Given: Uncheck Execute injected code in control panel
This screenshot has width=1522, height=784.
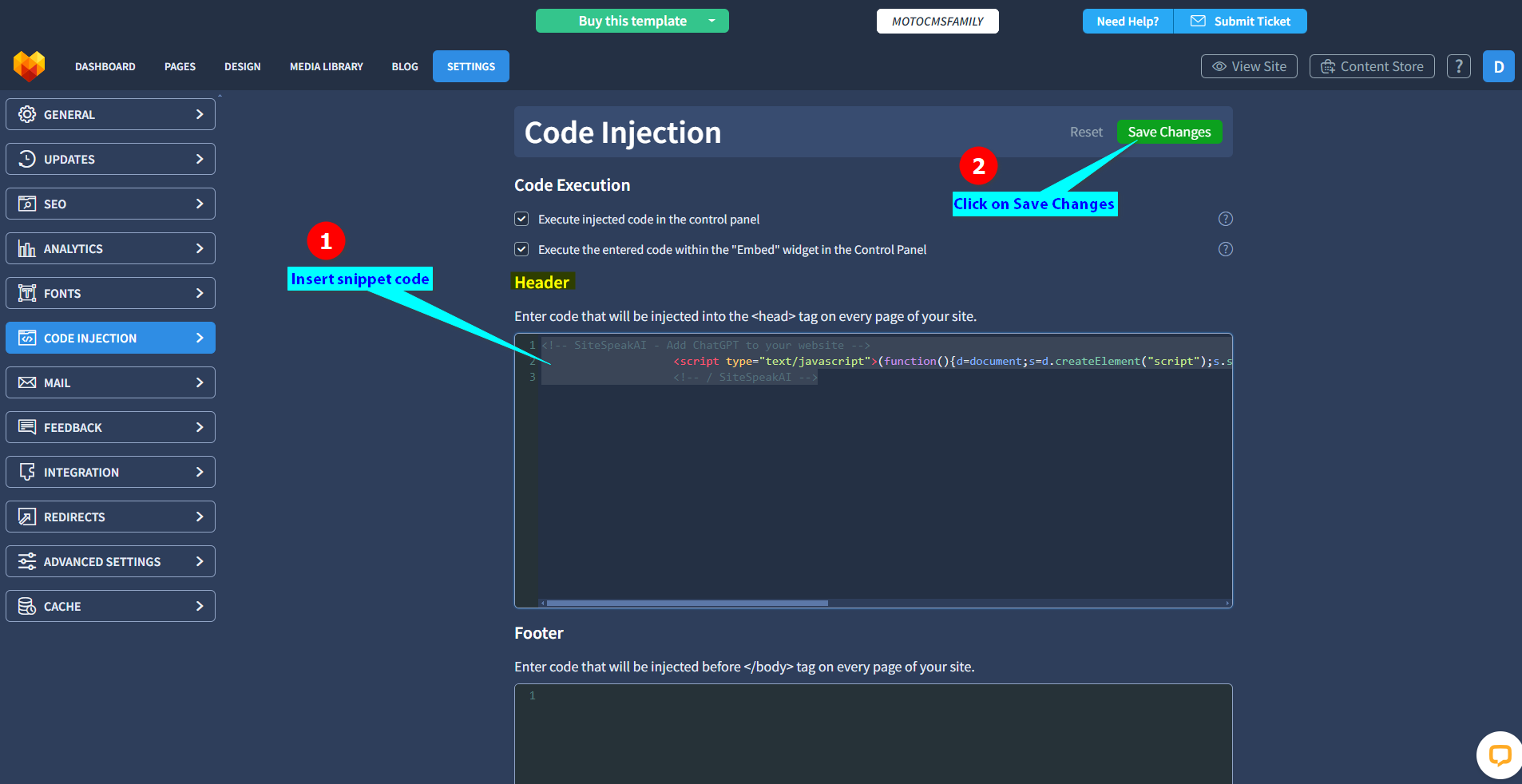Looking at the screenshot, I should pyautogui.click(x=521, y=219).
